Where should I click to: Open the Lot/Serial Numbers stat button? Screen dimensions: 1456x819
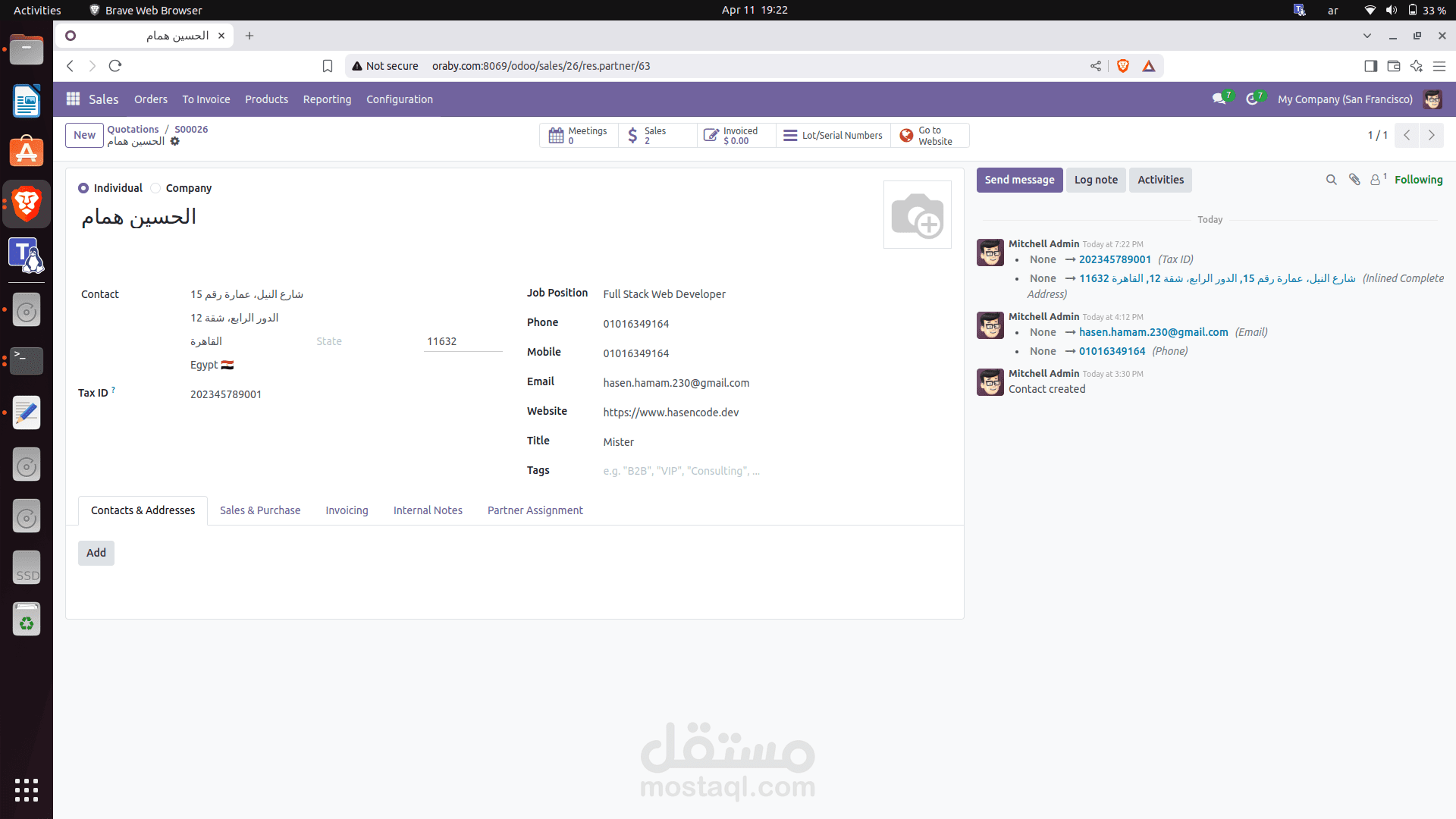833,136
